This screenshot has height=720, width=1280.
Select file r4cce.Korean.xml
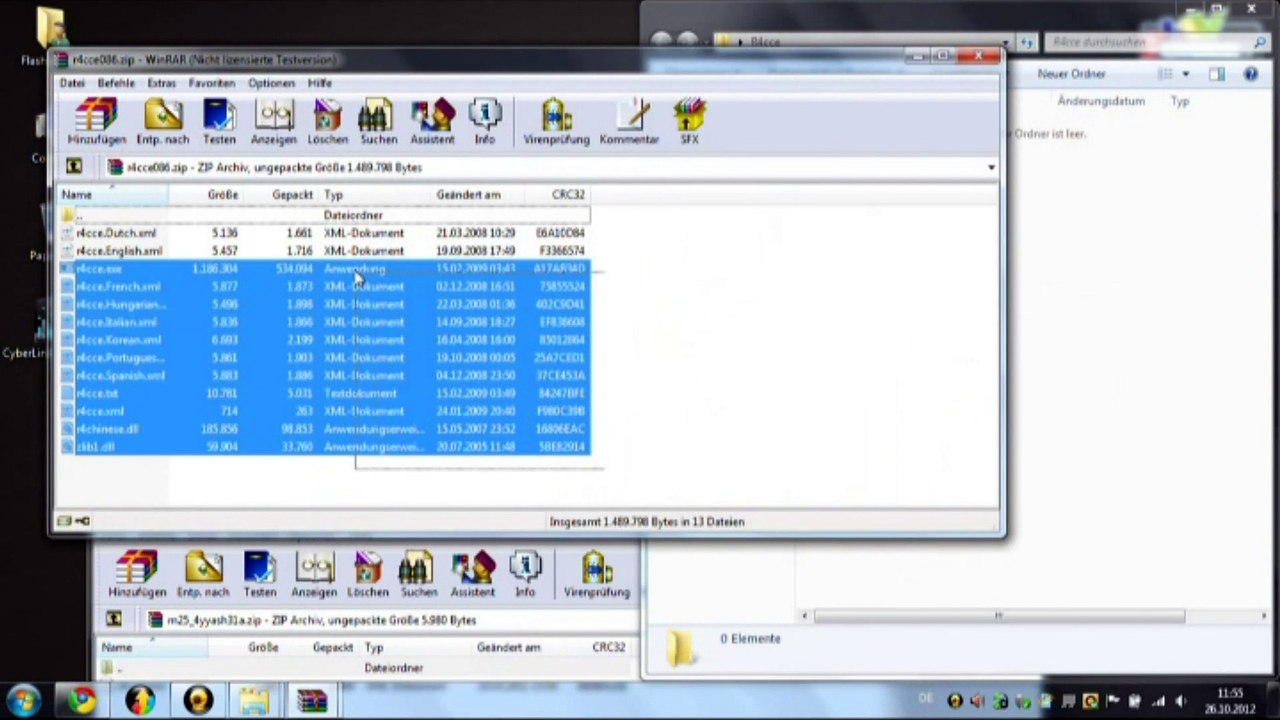pyautogui.click(x=325, y=340)
